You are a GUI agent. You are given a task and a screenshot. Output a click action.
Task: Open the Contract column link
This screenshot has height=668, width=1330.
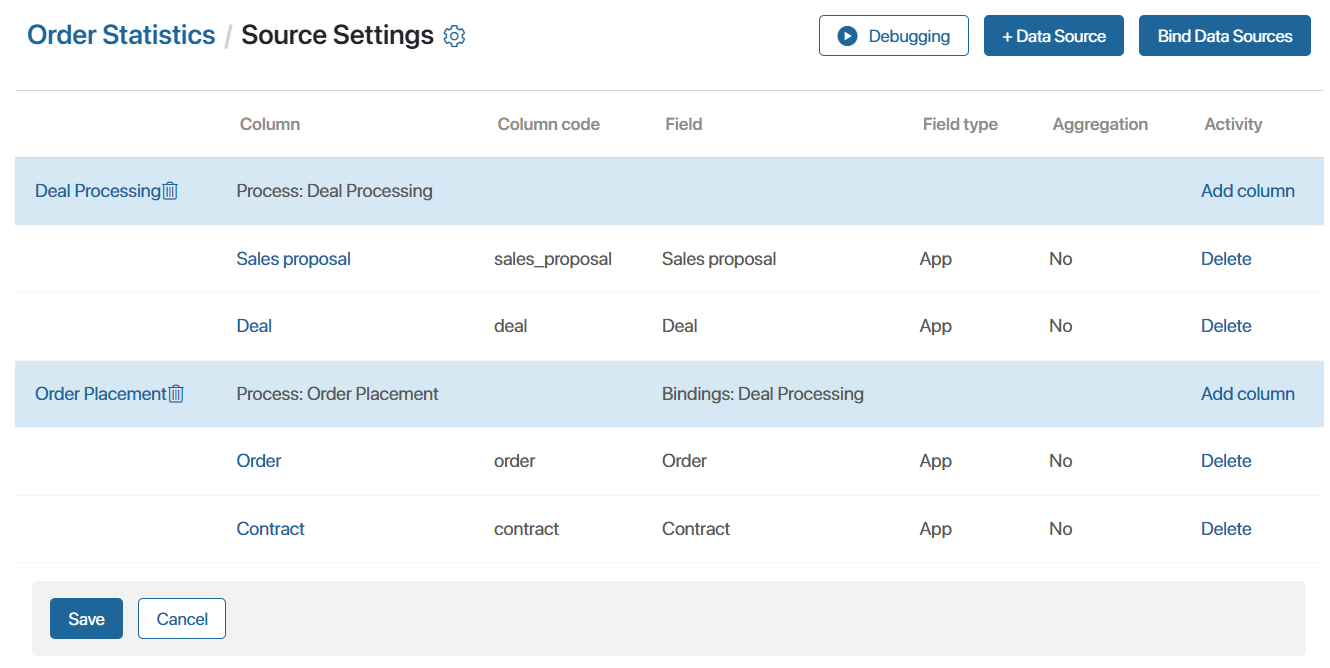pos(270,529)
